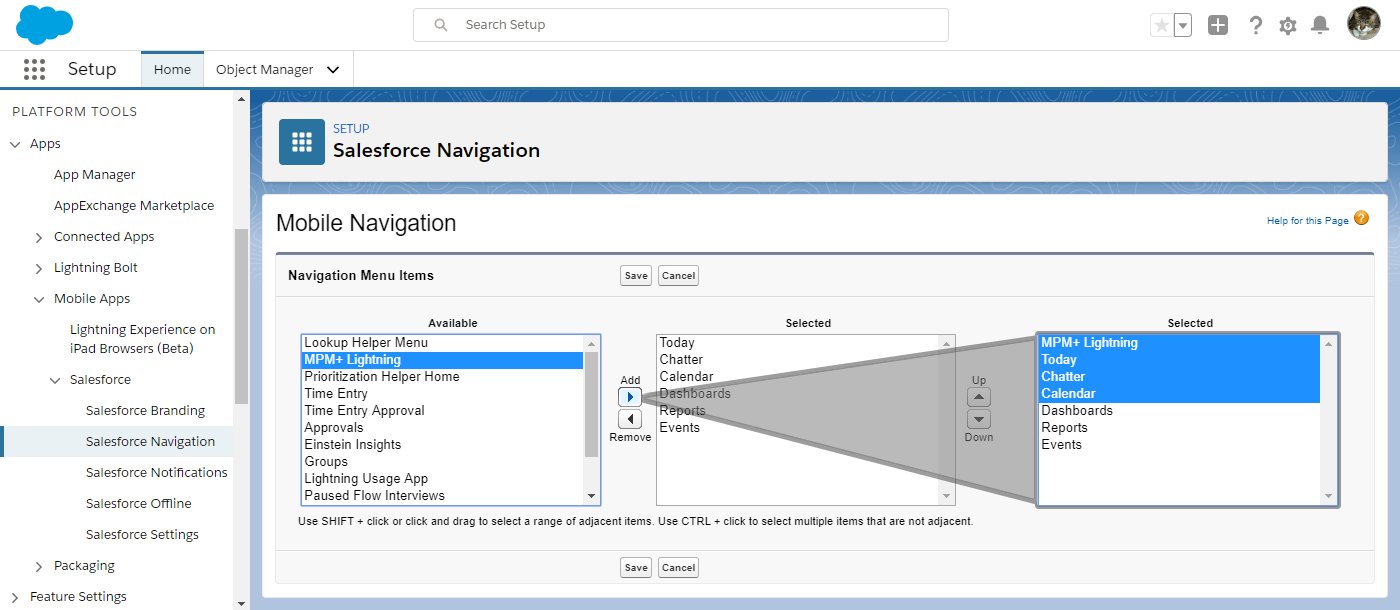Click the orange help icon beside Help for this Page
The width and height of the screenshot is (1400, 610).
[x=1361, y=218]
